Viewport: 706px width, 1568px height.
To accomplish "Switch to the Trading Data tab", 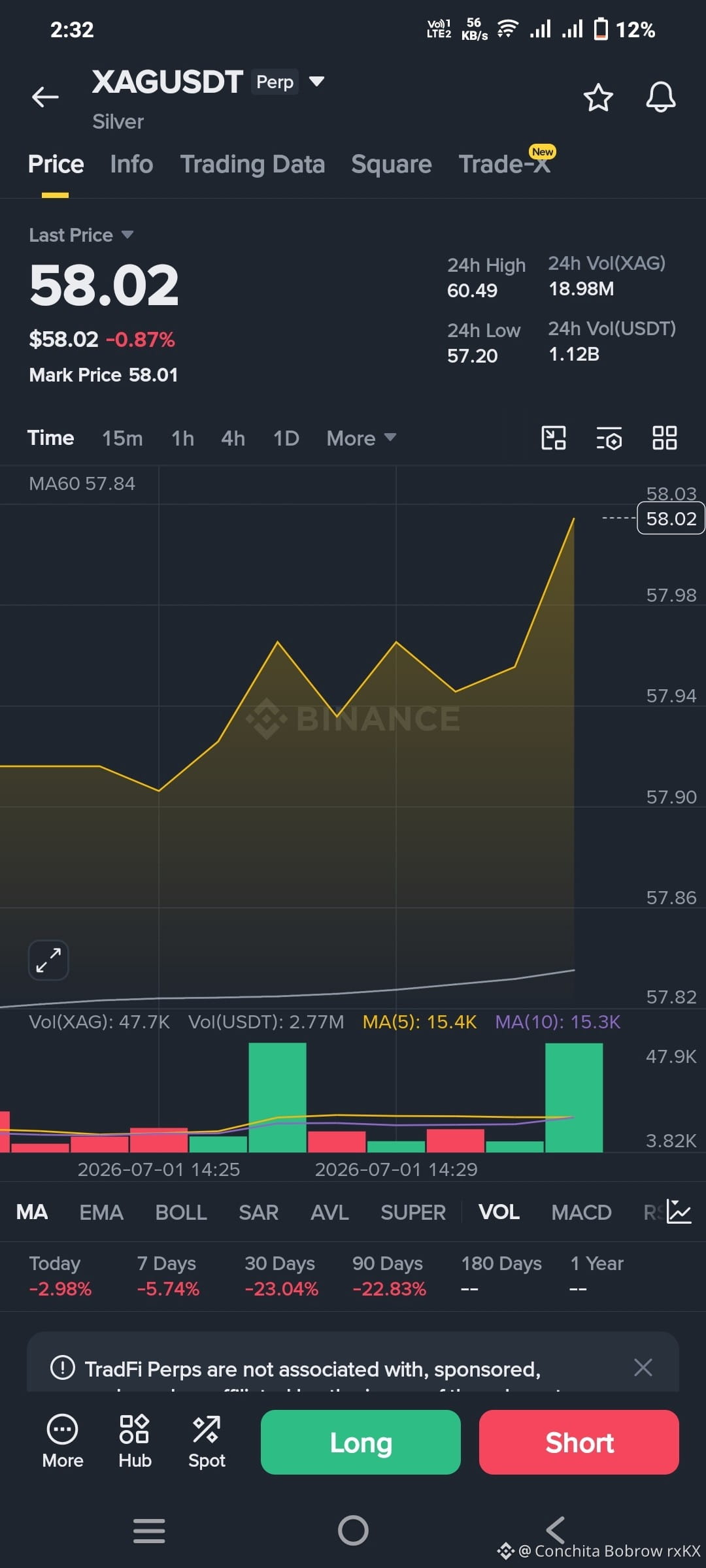I will (x=252, y=164).
